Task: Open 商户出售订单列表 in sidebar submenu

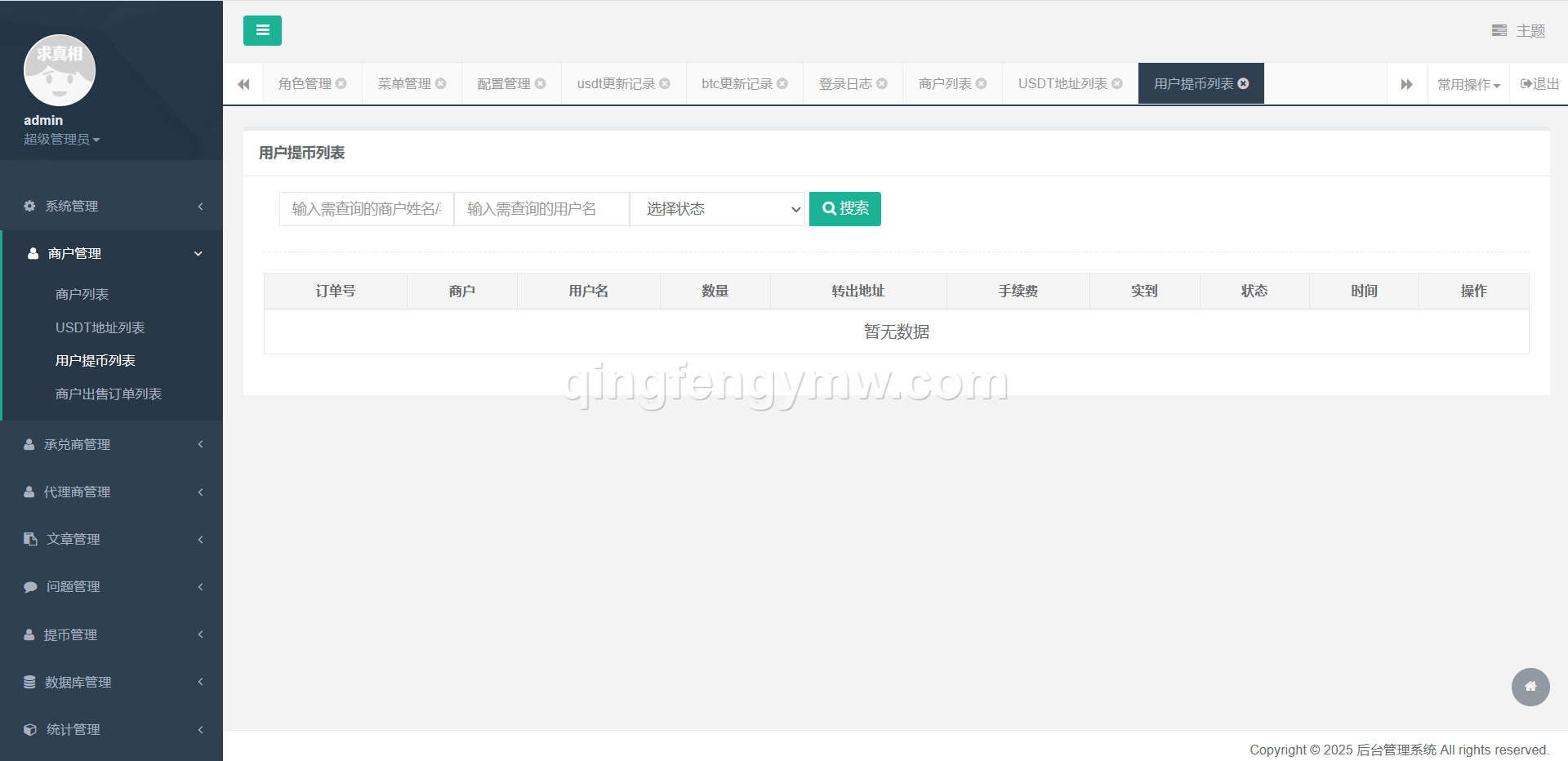Action: (x=109, y=394)
